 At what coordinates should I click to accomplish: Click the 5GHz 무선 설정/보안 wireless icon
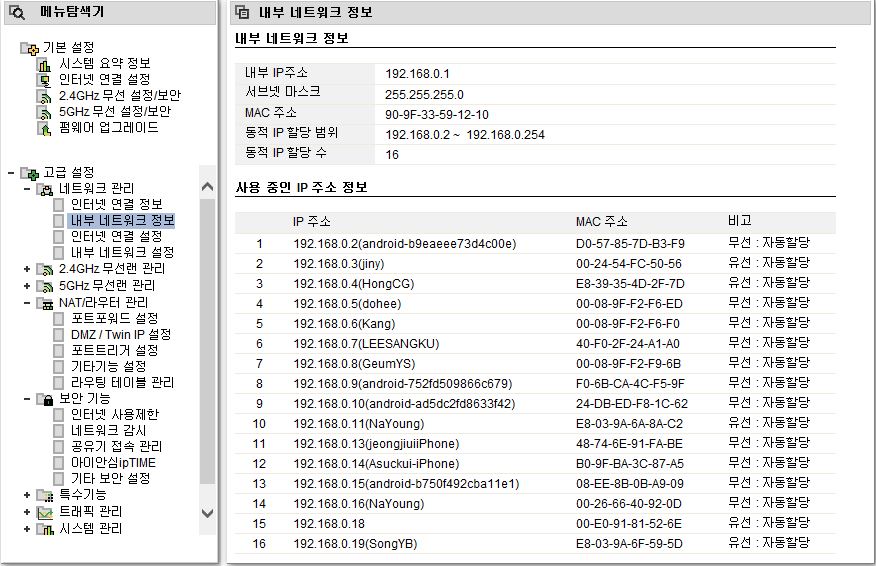point(45,112)
